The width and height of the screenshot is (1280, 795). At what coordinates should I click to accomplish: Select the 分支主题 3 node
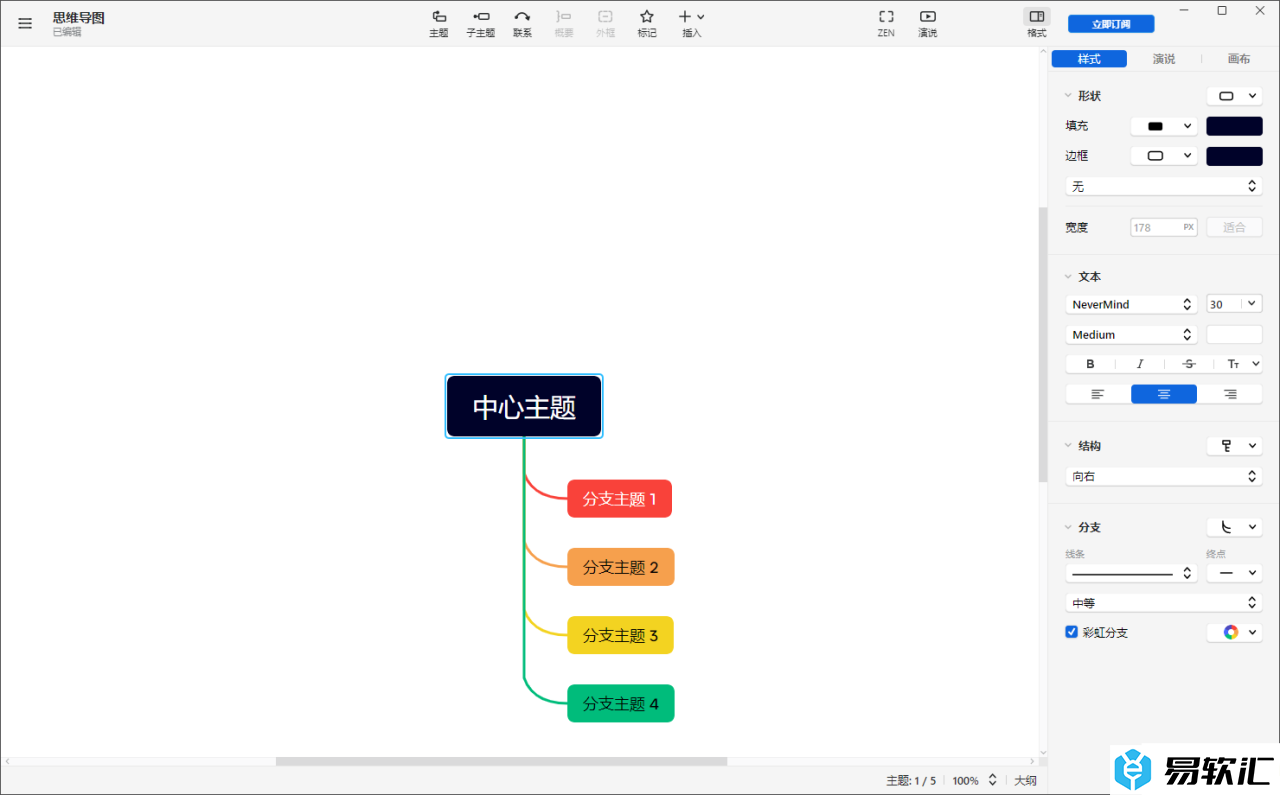(620, 635)
